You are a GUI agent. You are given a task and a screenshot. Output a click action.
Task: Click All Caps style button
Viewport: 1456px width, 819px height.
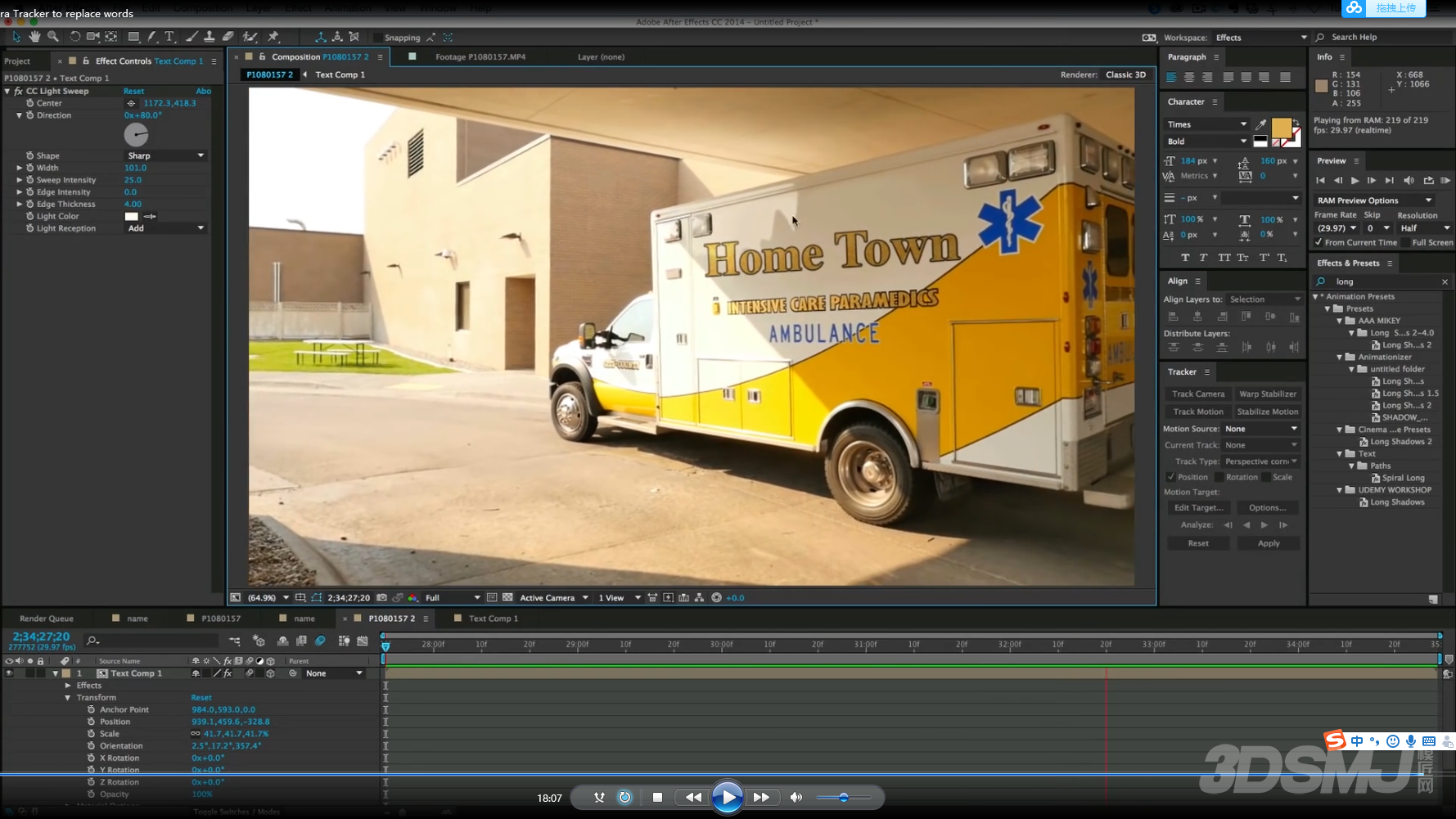point(1224,258)
